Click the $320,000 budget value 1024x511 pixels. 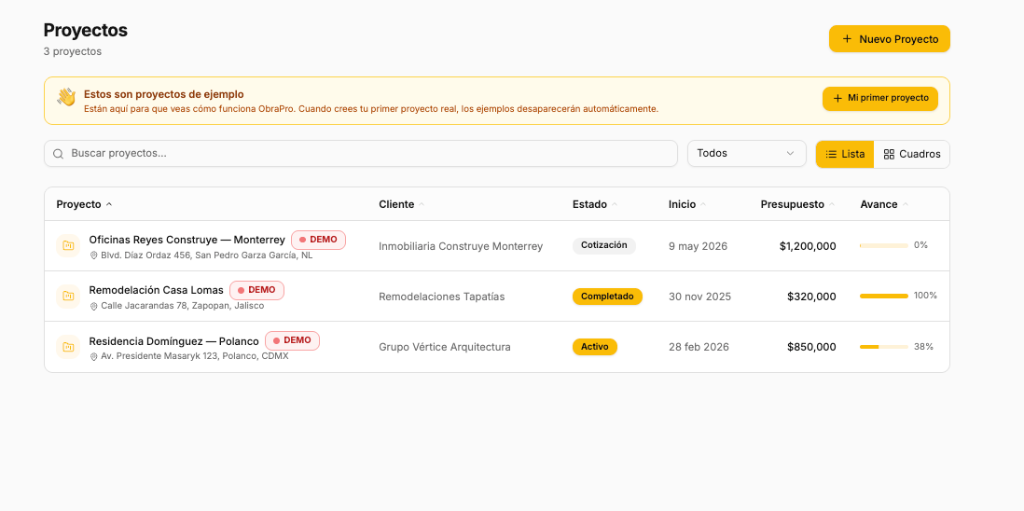(811, 297)
